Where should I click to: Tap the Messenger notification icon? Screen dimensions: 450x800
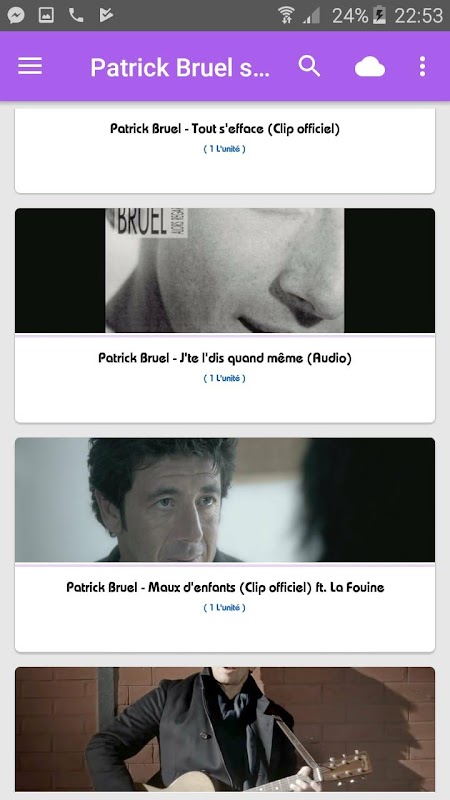[x=16, y=15]
